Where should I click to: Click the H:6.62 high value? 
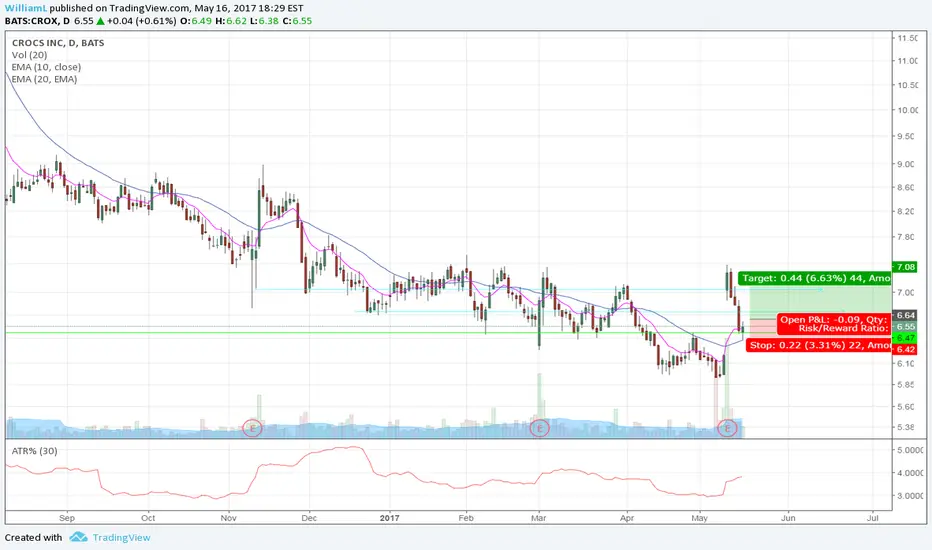[231, 21]
